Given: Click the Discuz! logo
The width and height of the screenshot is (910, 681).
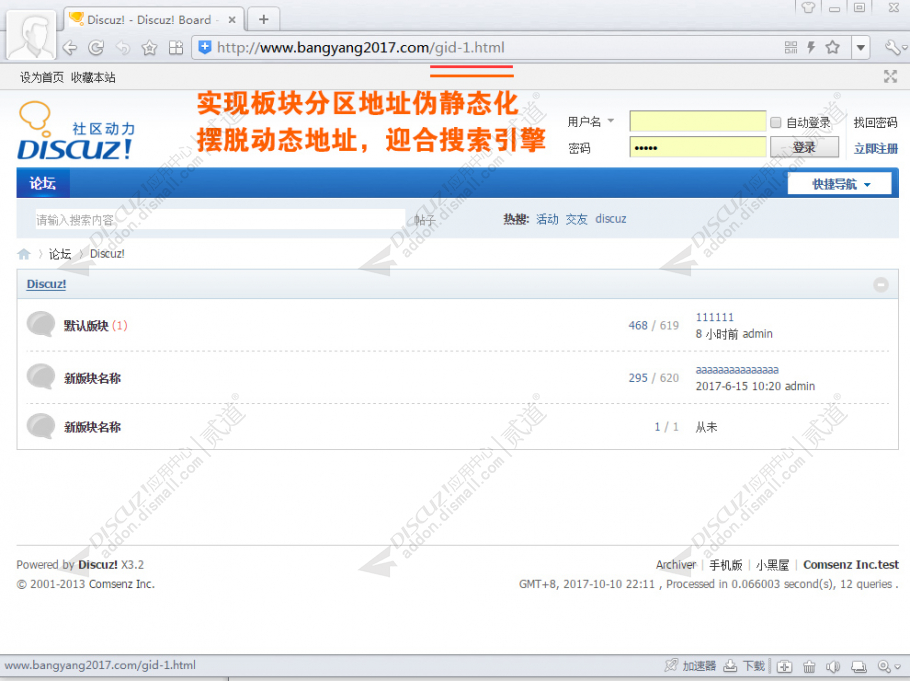Looking at the screenshot, I should click(75, 131).
